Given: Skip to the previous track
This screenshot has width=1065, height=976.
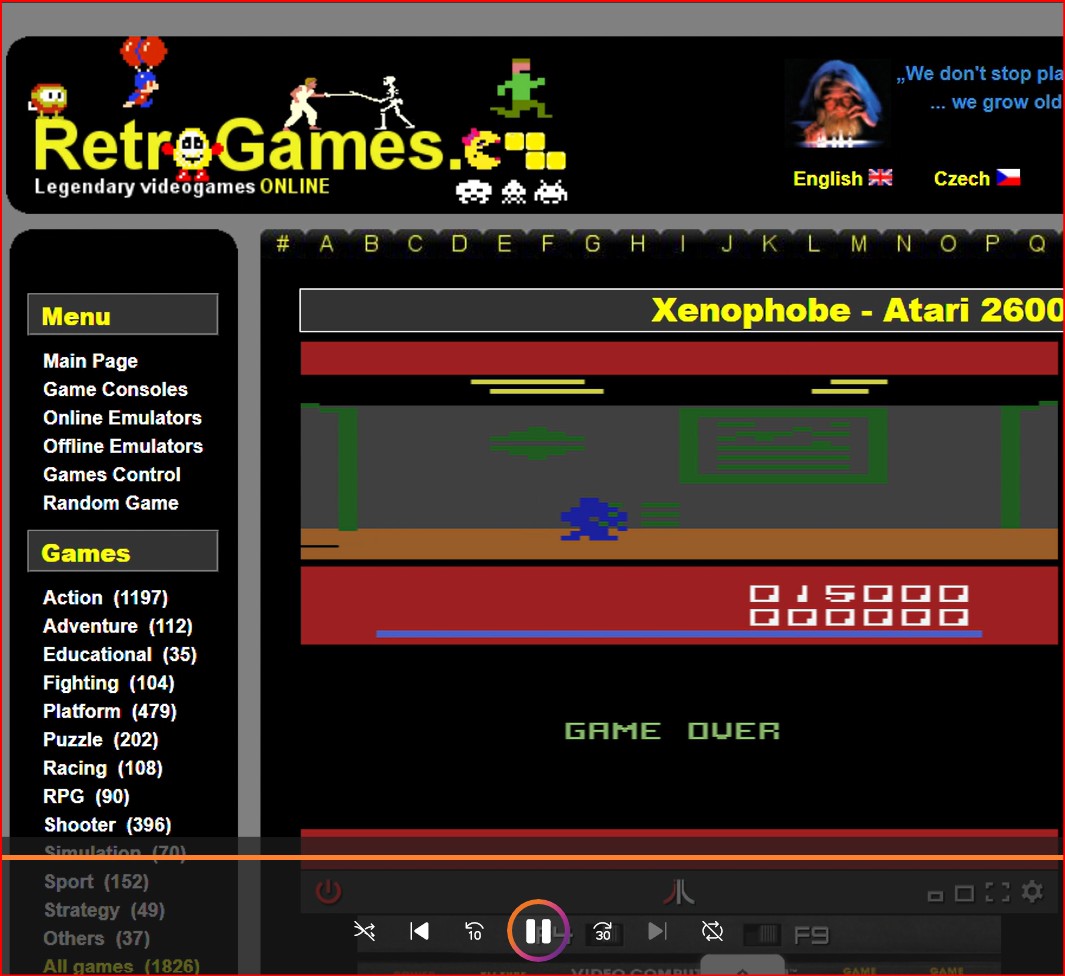Looking at the screenshot, I should click(x=420, y=932).
